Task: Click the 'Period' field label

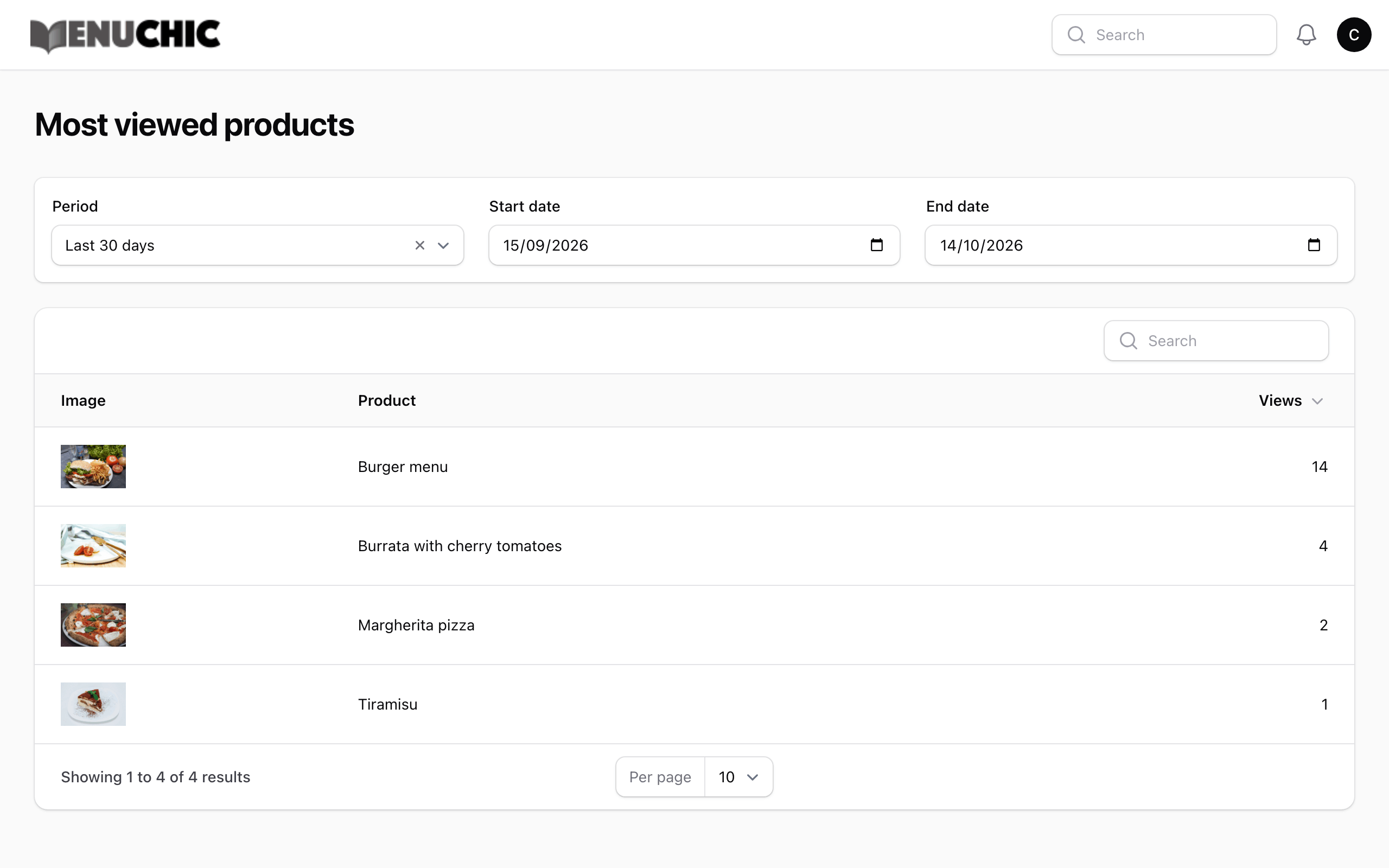Action: point(75,206)
